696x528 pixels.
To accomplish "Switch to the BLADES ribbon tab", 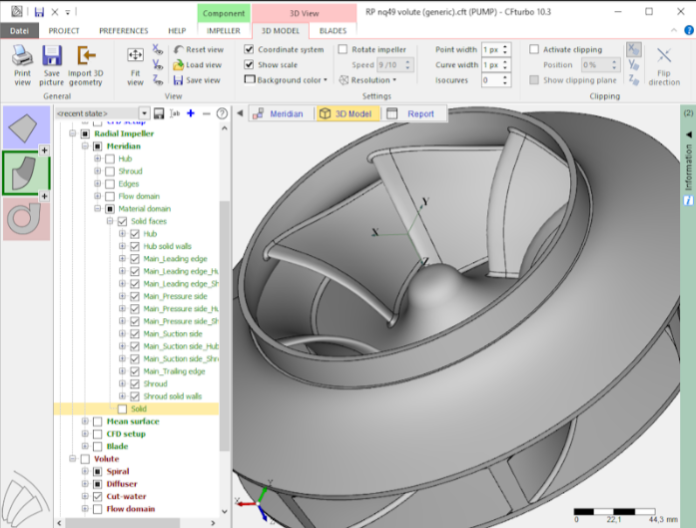I will pos(332,31).
